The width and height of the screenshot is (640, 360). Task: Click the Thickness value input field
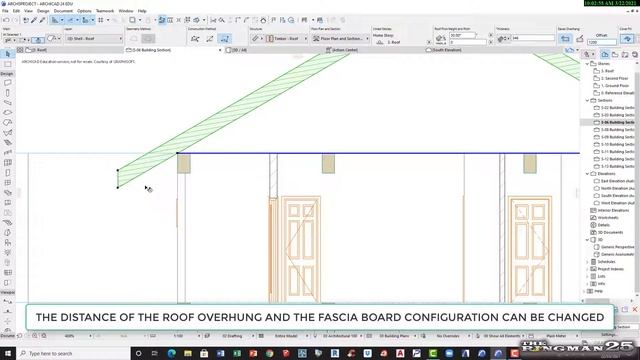[x=533, y=38]
